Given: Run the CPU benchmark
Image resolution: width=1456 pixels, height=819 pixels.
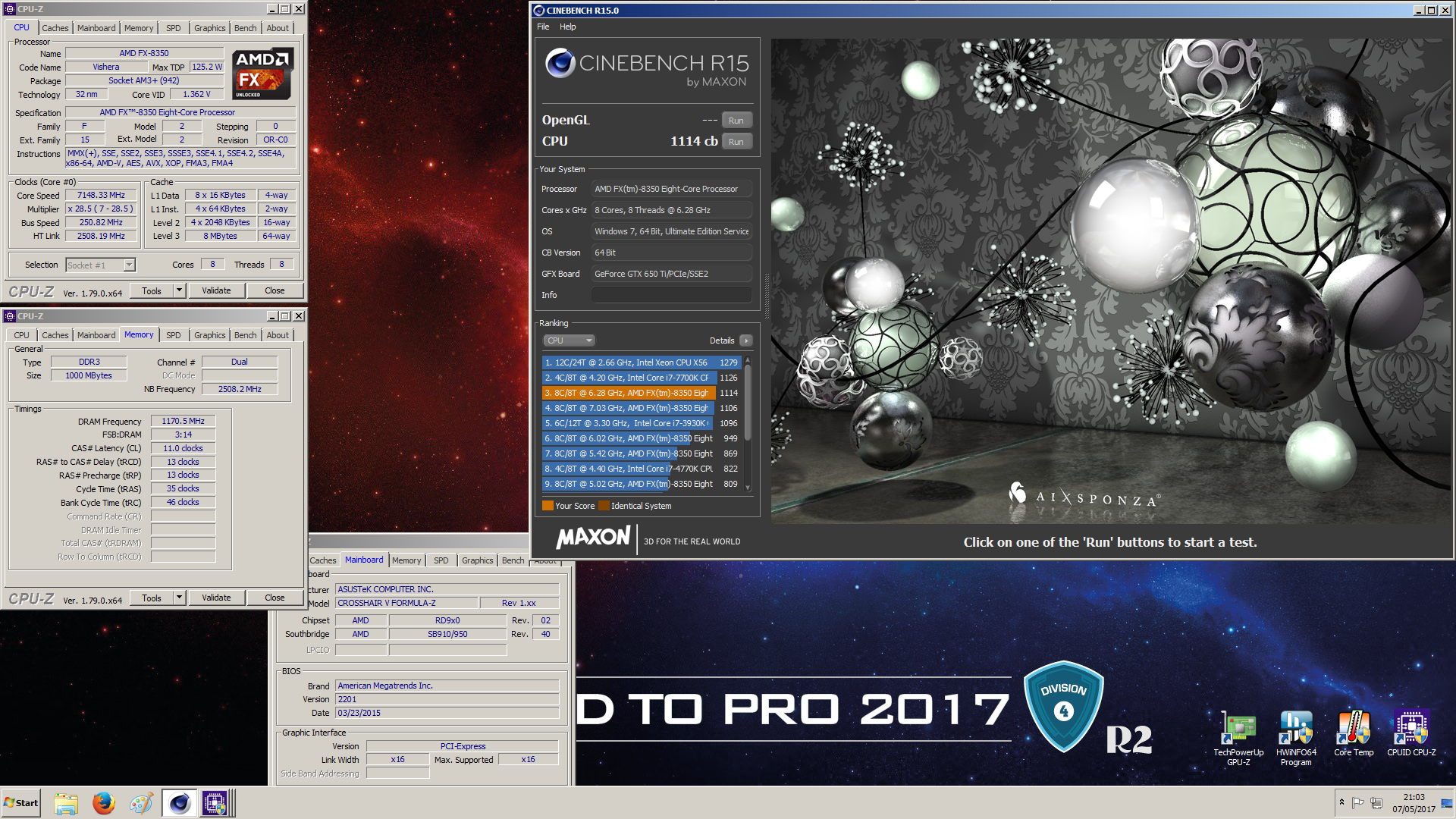Looking at the screenshot, I should coord(736,142).
